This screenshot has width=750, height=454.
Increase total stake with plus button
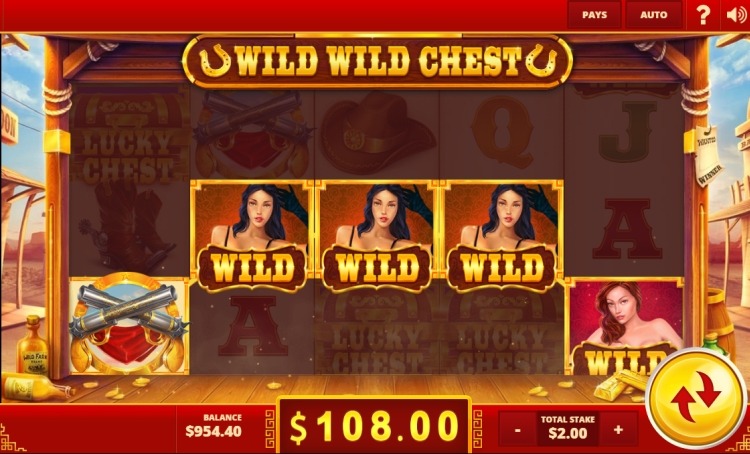point(618,429)
